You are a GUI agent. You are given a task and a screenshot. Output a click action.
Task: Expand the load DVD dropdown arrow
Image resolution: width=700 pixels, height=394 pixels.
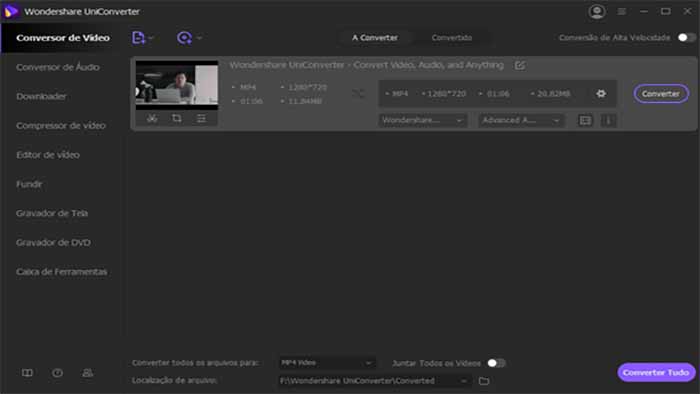200,38
